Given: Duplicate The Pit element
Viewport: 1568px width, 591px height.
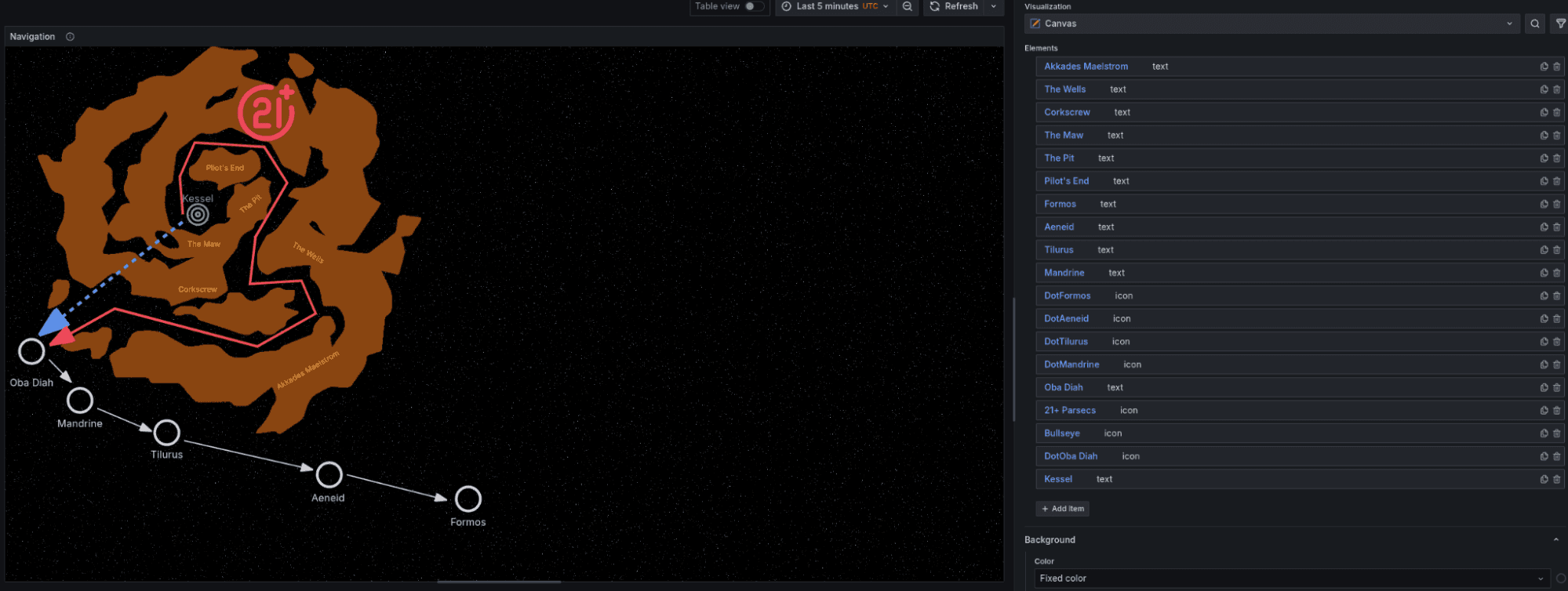Looking at the screenshot, I should click(1544, 158).
